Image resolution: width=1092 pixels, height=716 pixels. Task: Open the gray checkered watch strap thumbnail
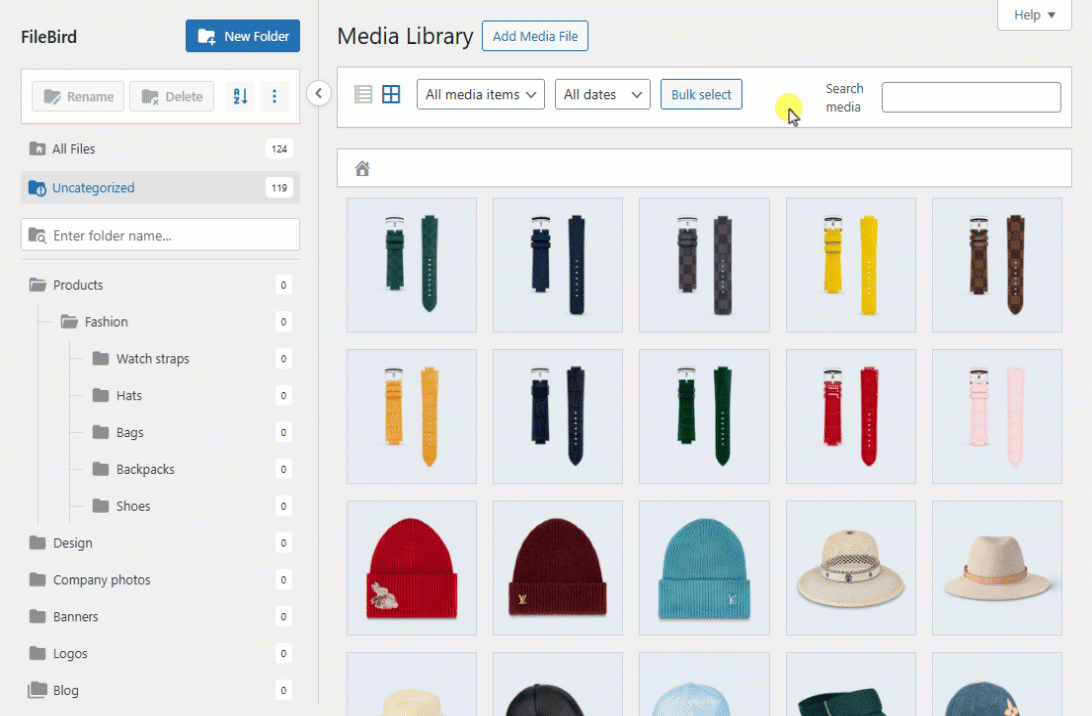704,265
